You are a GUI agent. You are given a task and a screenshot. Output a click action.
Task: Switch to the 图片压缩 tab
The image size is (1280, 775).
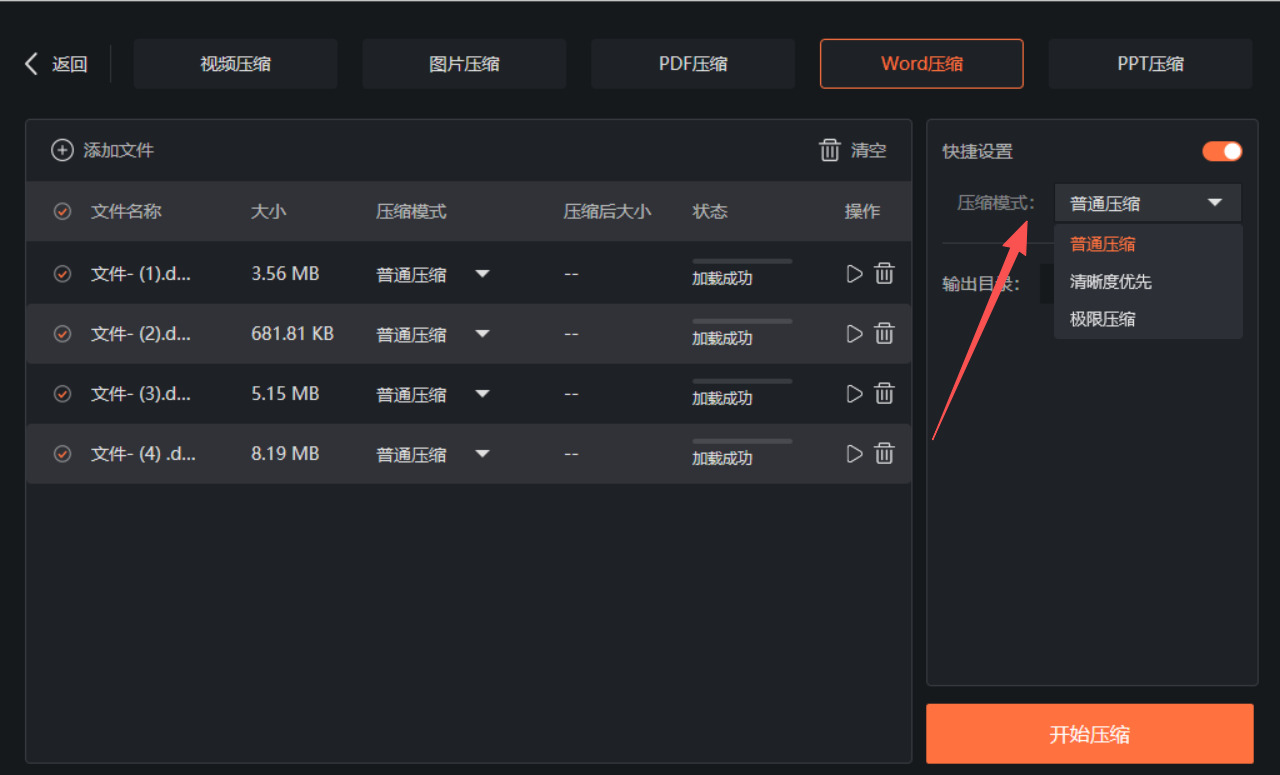pos(464,64)
